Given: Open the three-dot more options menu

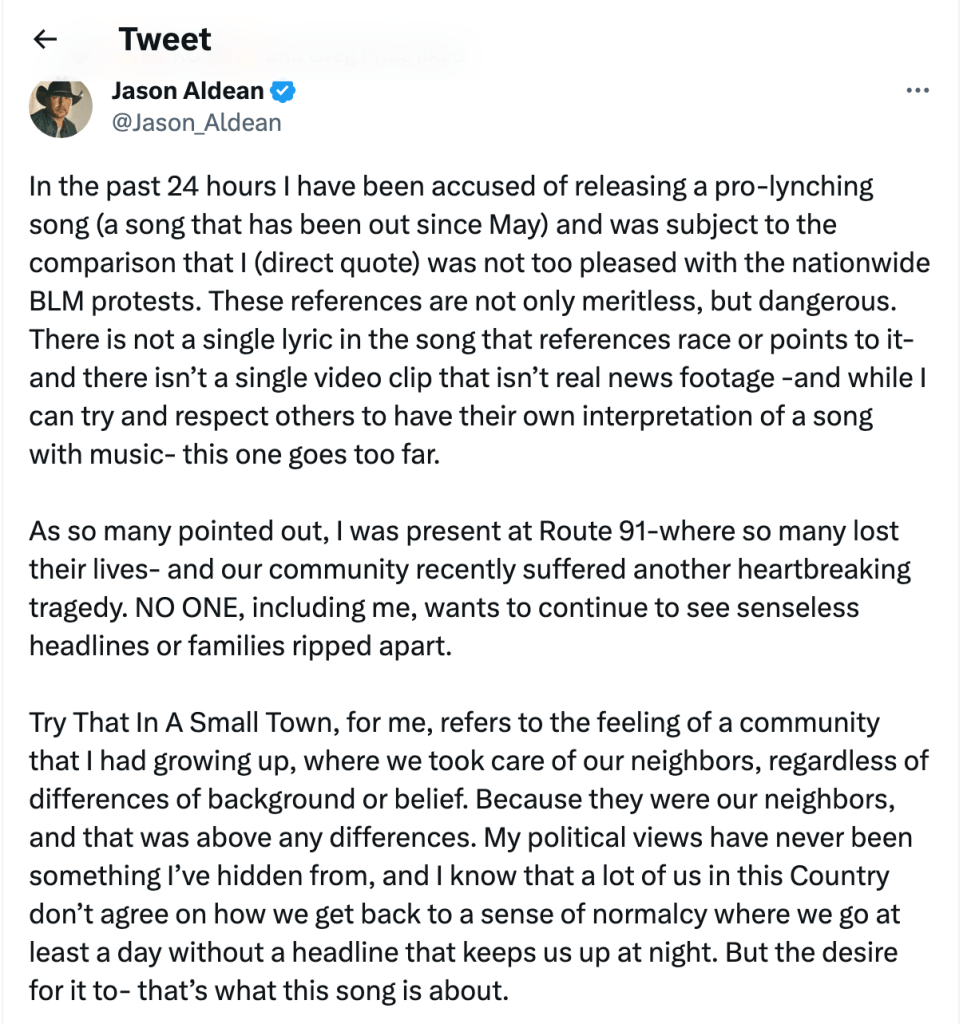Looking at the screenshot, I should pos(916,90).
